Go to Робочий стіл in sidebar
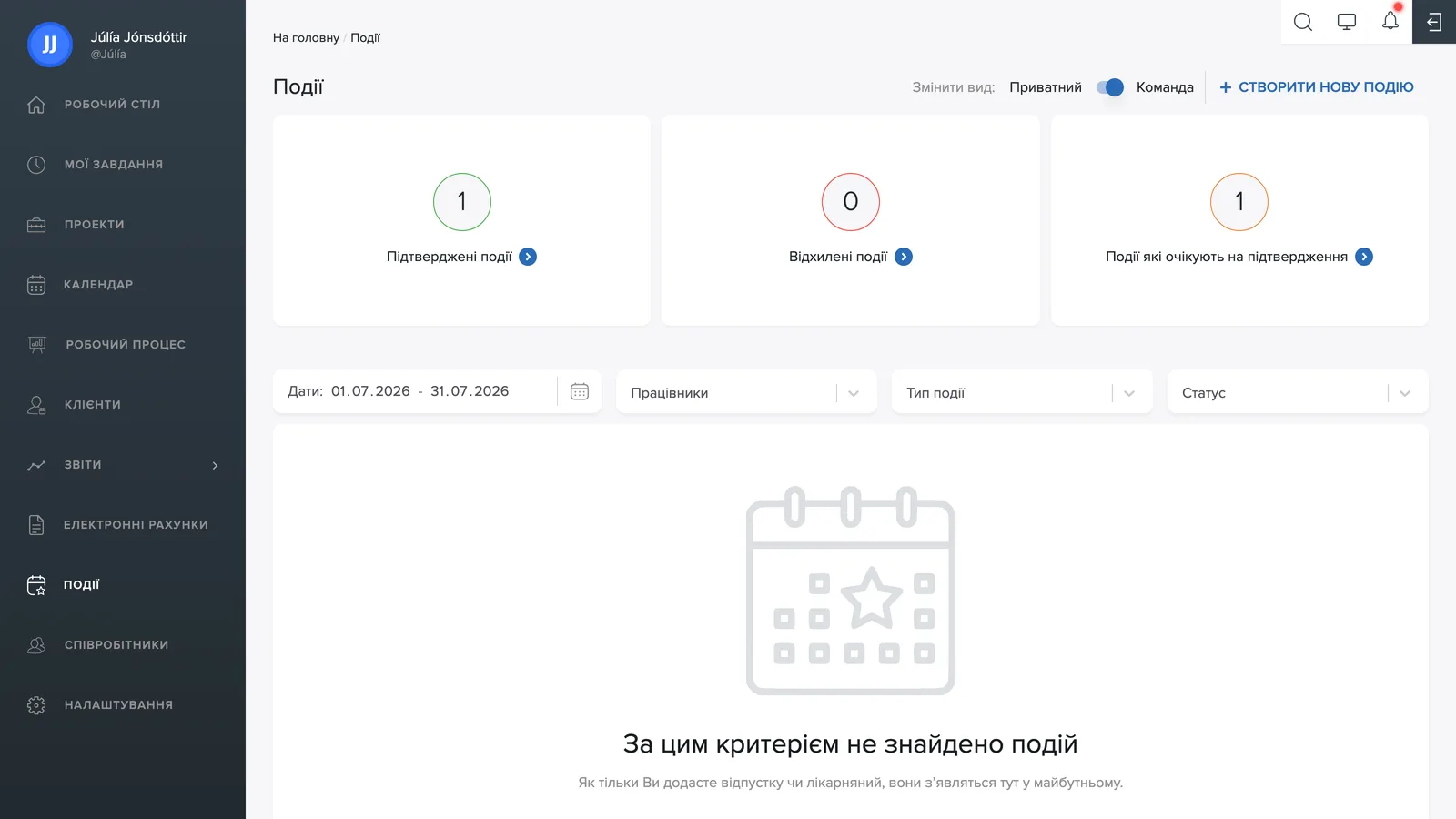Screen dimensions: 1456x819 [112, 105]
